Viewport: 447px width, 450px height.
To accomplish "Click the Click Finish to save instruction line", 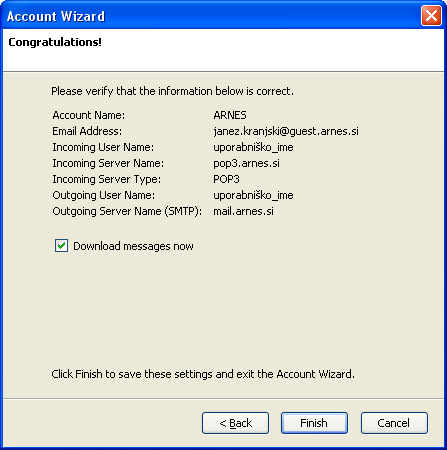I will pos(203,374).
